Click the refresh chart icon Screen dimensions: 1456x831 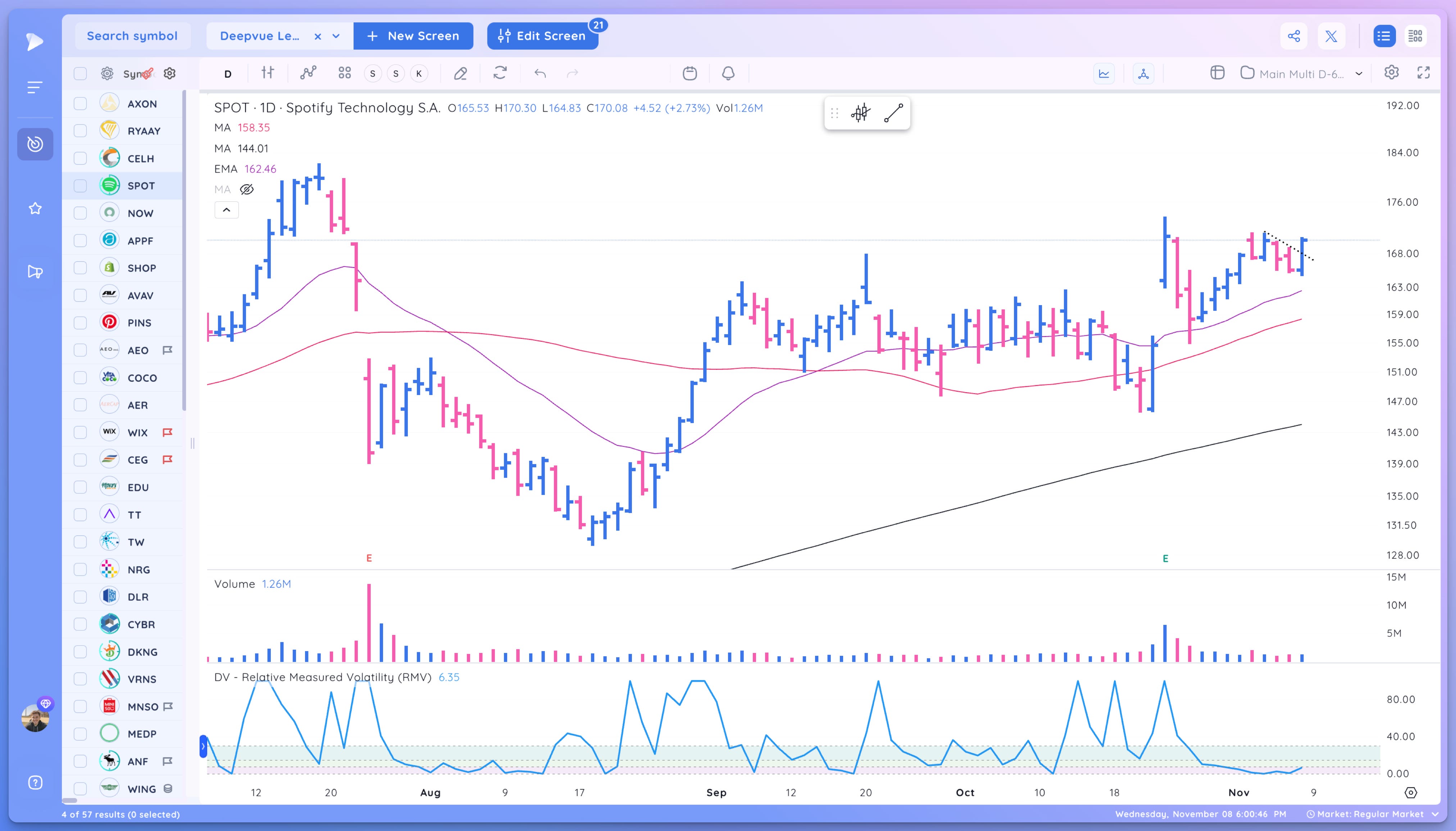click(500, 73)
